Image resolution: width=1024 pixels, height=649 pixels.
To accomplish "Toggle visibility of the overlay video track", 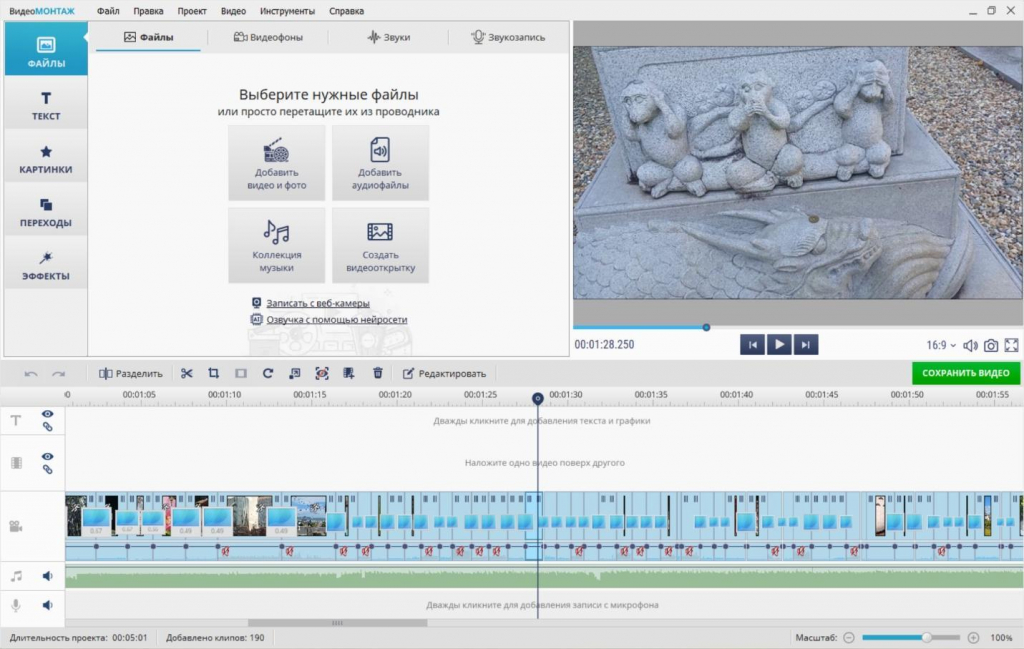I will (47, 457).
